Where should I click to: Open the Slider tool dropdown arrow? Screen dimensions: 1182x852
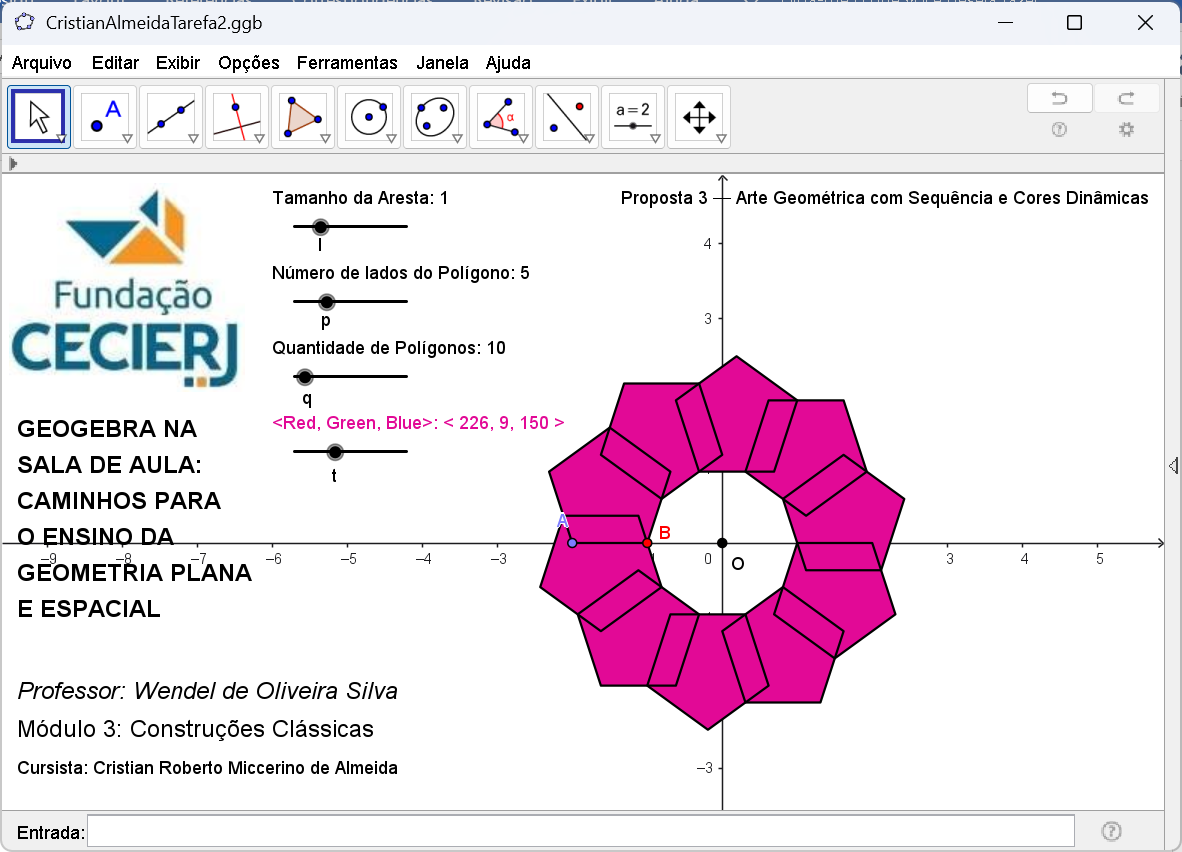click(x=655, y=139)
